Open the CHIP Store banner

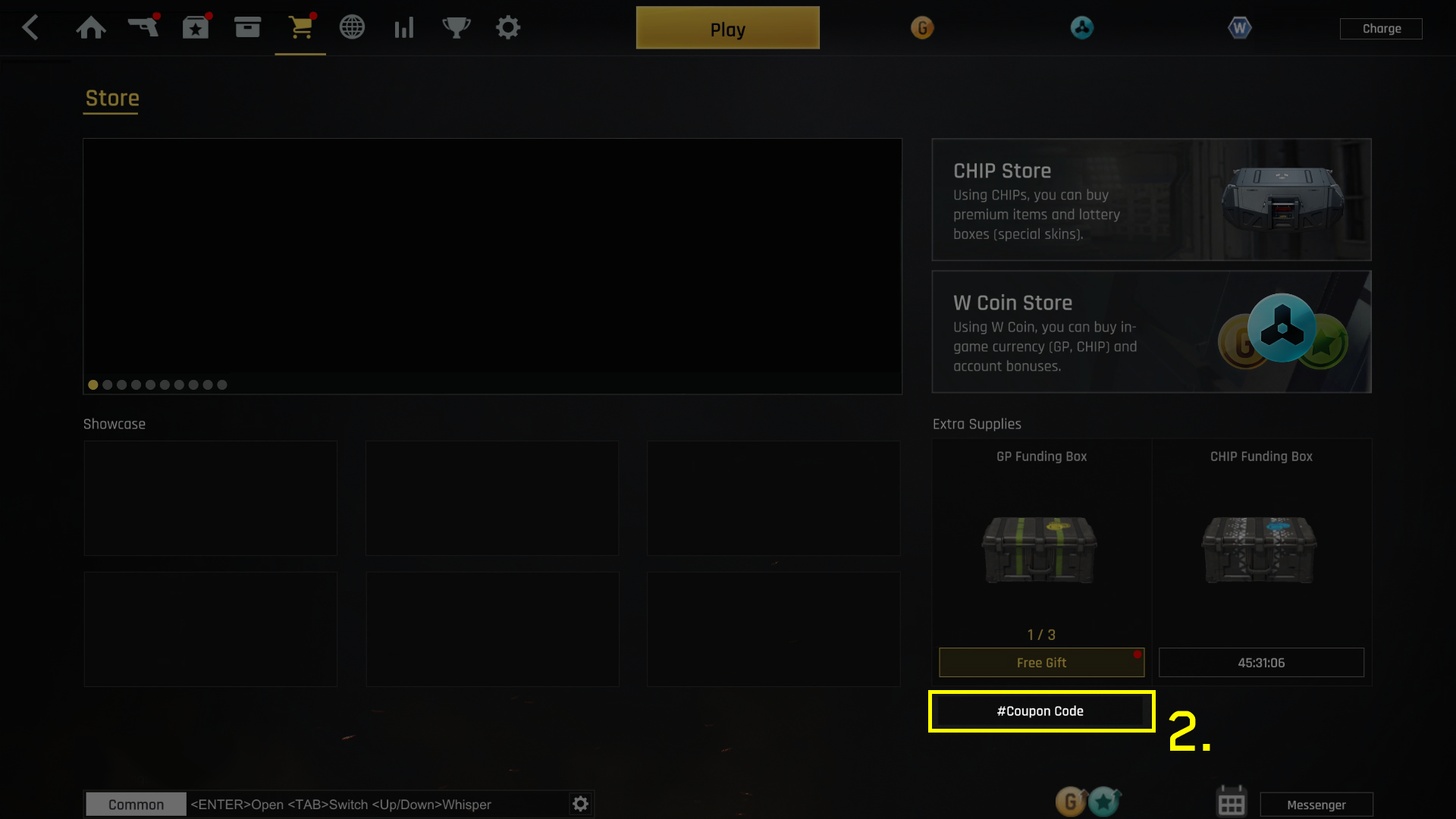point(1151,199)
